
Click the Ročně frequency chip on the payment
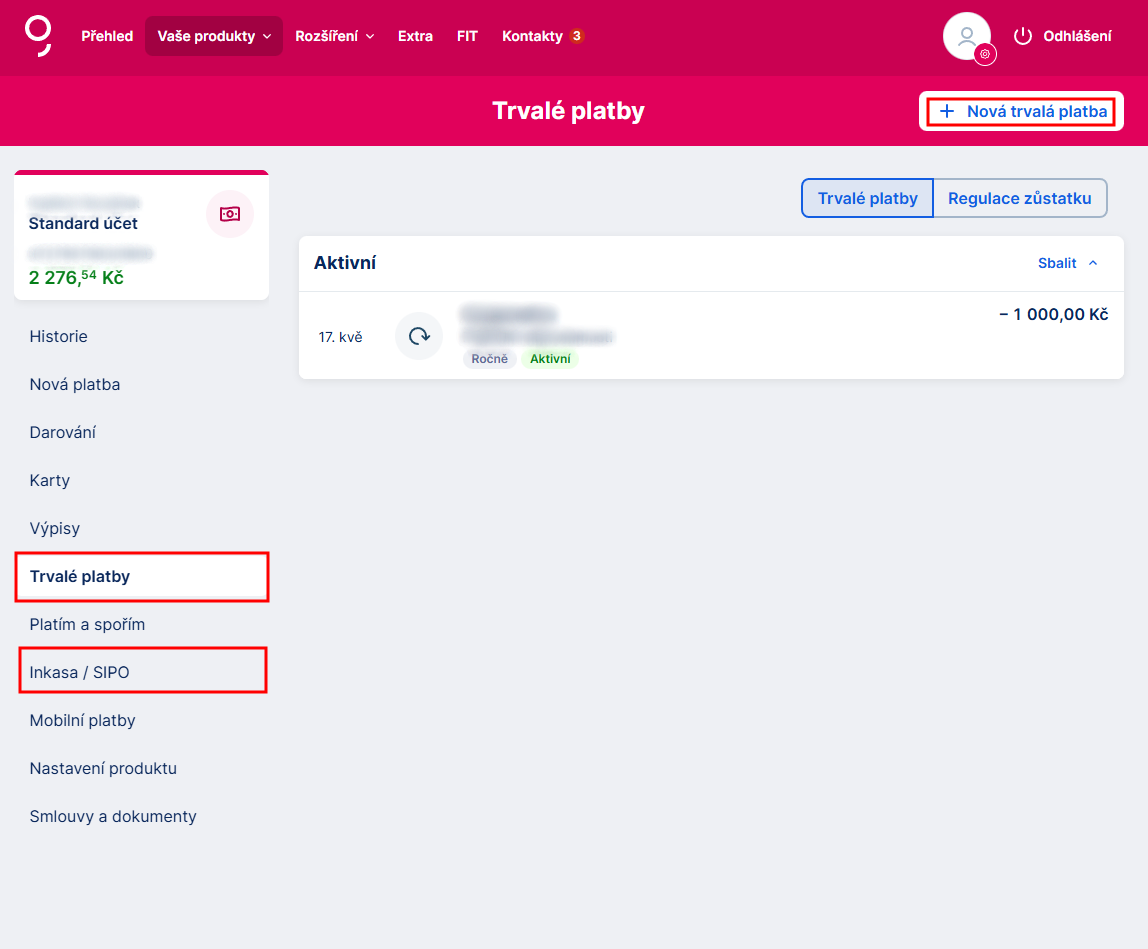point(489,358)
